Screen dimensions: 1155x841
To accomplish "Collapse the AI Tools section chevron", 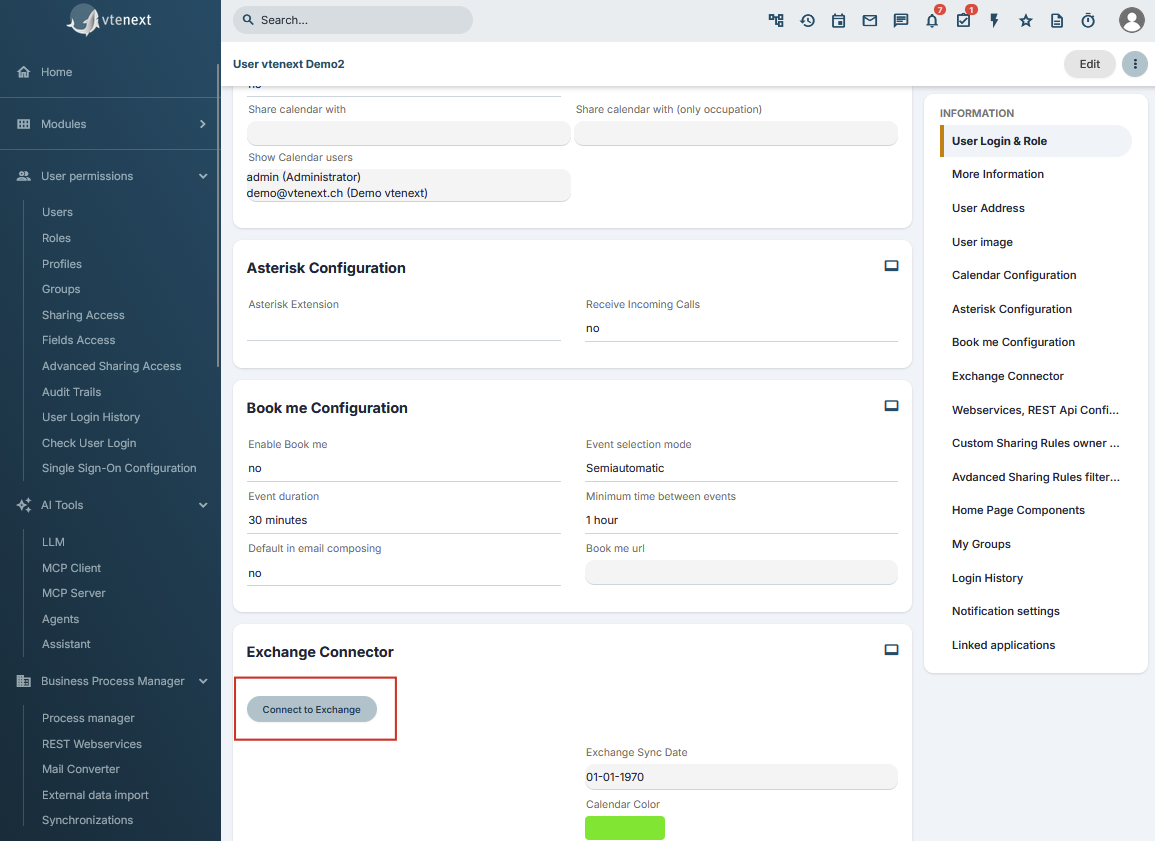I will 203,505.
